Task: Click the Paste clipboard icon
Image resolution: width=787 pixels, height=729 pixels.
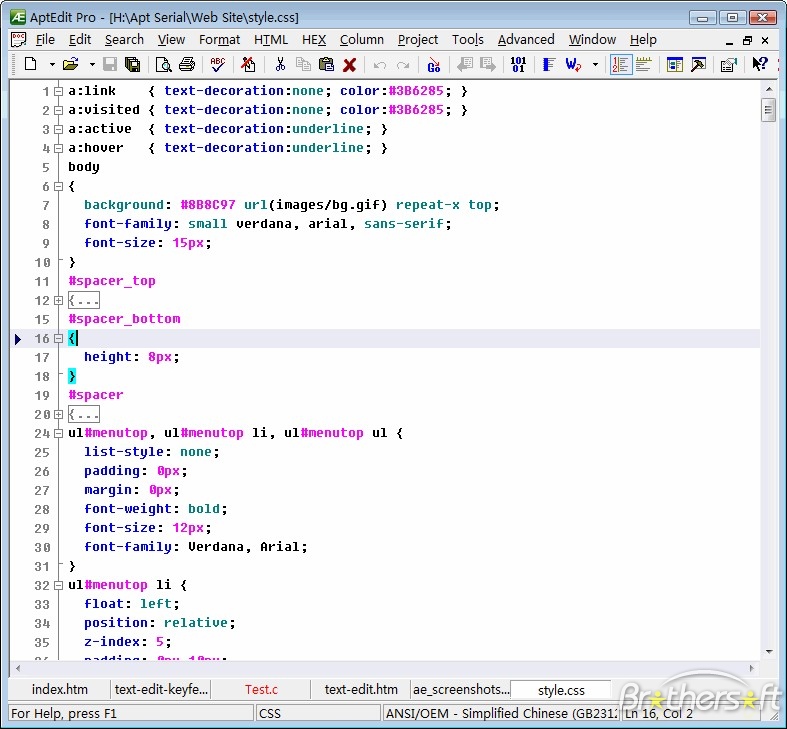Action: click(326, 65)
